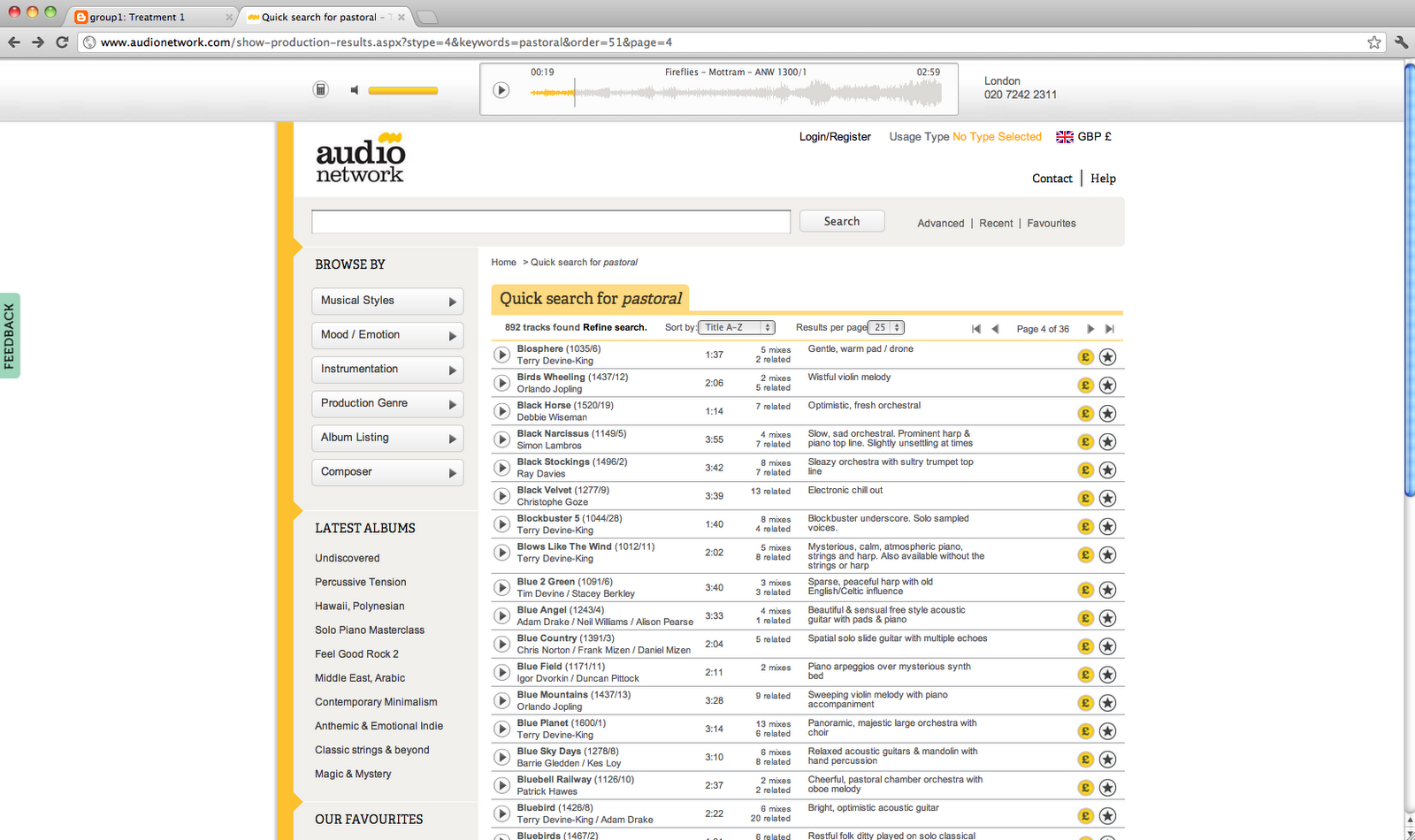The height and width of the screenshot is (840, 1415).
Task: Open the Percussive Tension album
Action: coord(361,583)
